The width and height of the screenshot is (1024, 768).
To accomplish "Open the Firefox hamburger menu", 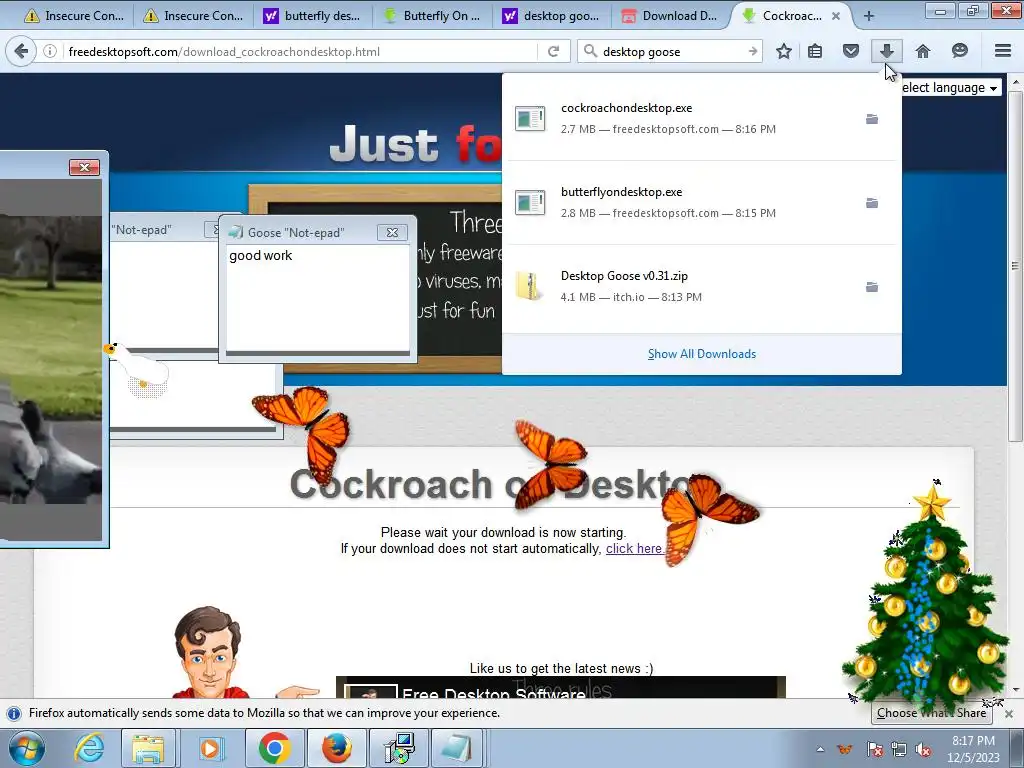I will [x=1003, y=51].
